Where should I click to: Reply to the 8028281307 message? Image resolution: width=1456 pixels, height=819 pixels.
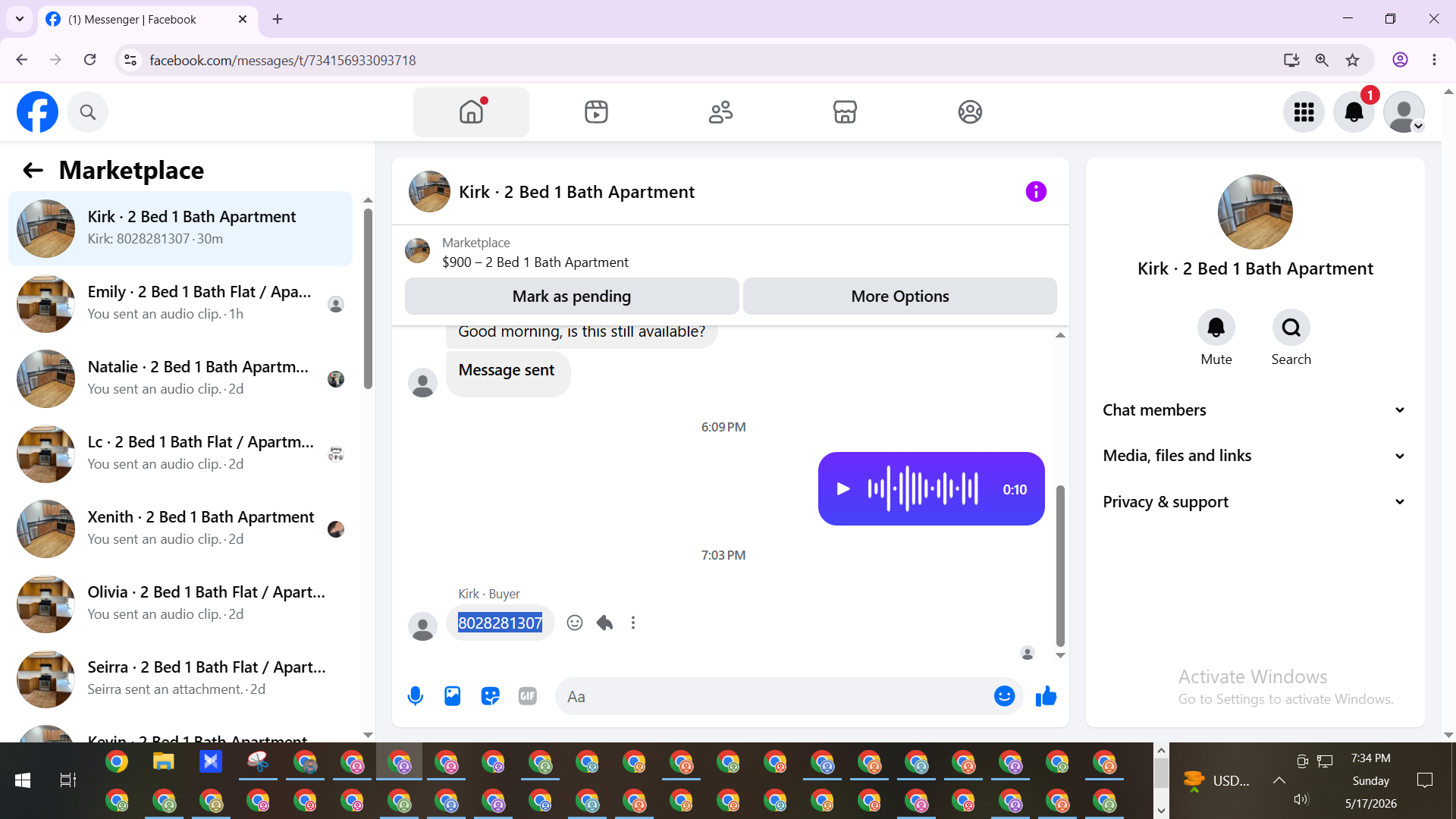604,623
